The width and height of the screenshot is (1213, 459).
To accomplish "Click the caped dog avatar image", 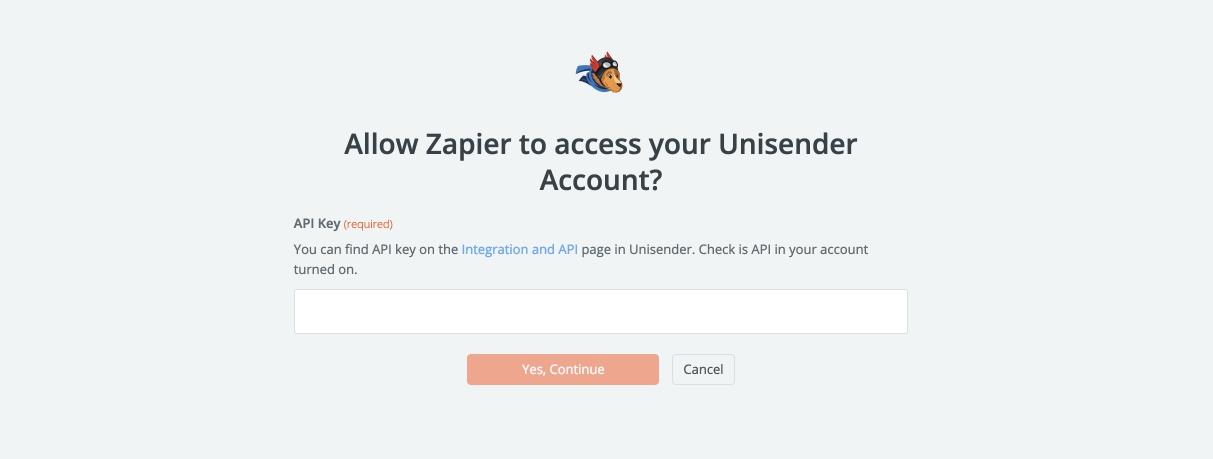I will 600,75.
